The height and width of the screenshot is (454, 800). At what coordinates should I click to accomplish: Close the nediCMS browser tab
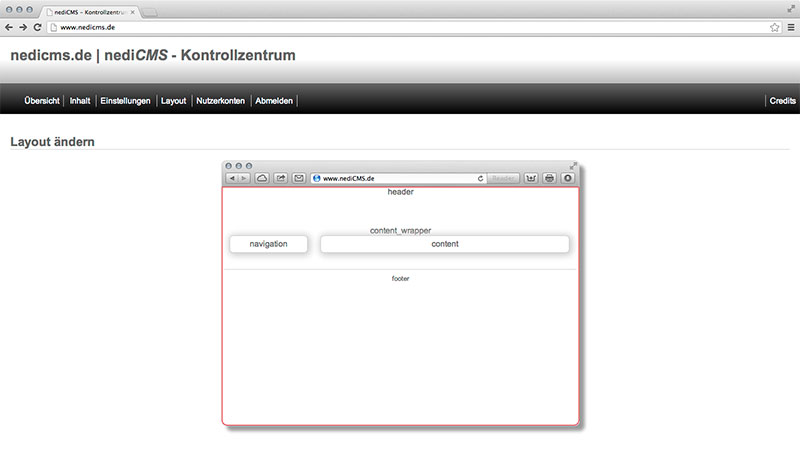[x=133, y=12]
